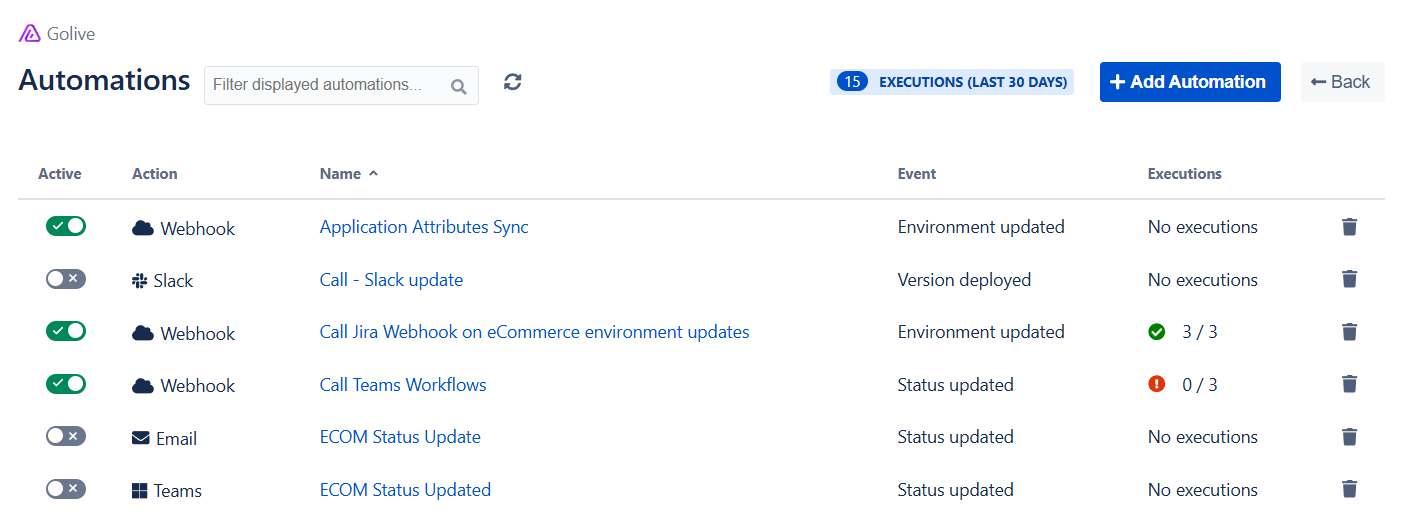Open Application Attributes Sync automation
The height and width of the screenshot is (517, 1402).
tap(424, 227)
